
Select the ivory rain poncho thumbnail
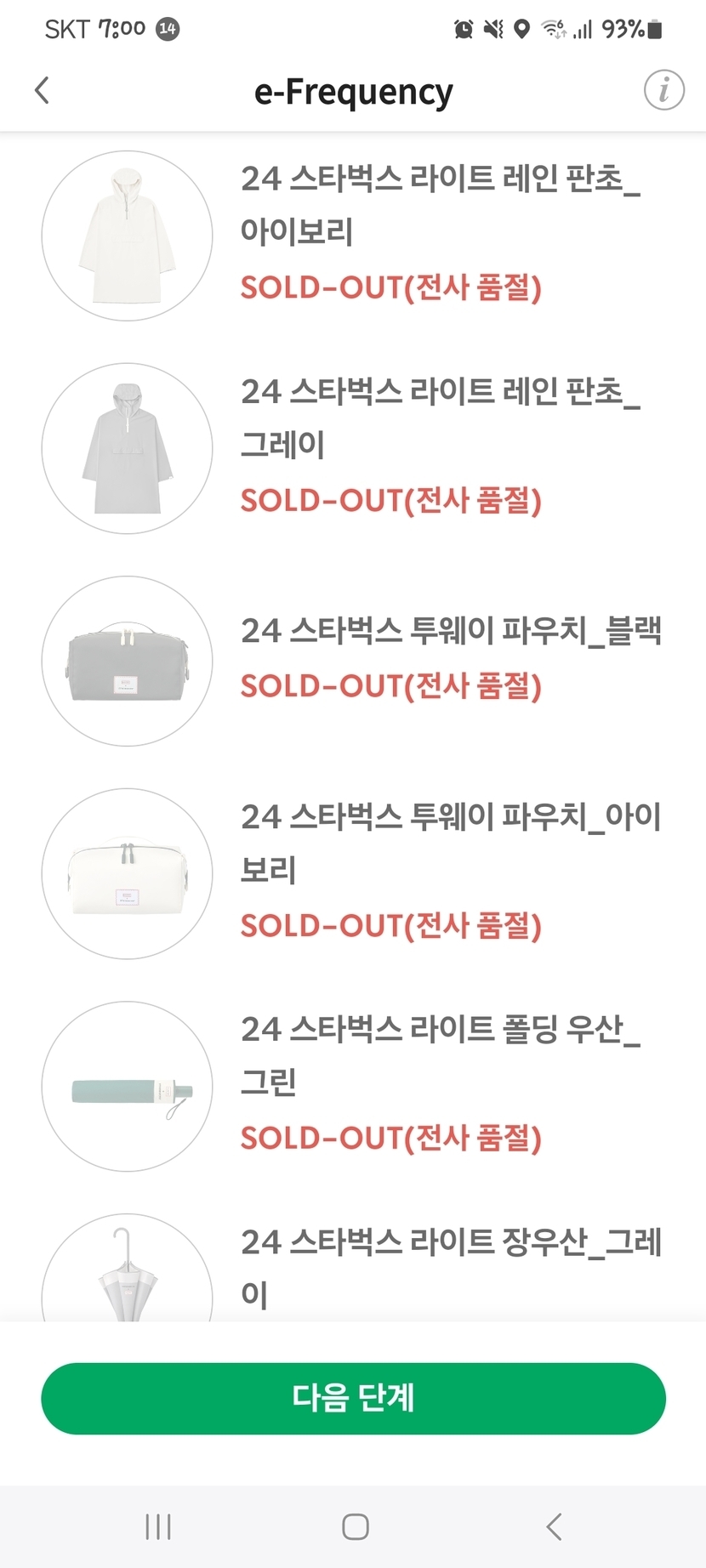[127, 236]
